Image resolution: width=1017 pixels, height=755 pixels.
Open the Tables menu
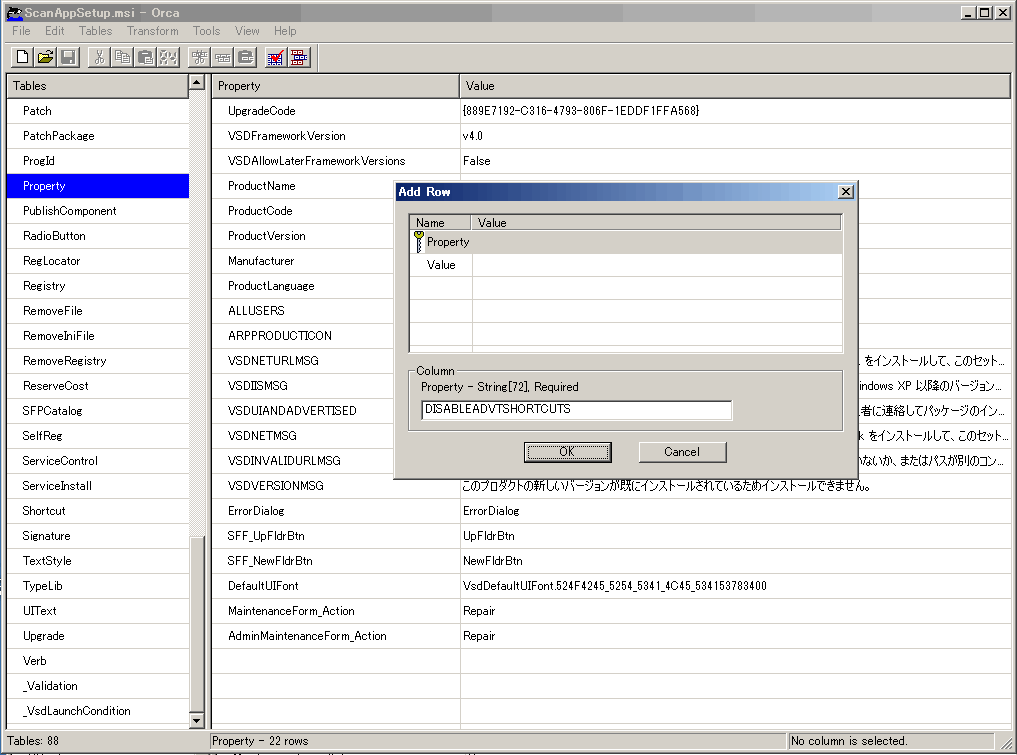(95, 31)
